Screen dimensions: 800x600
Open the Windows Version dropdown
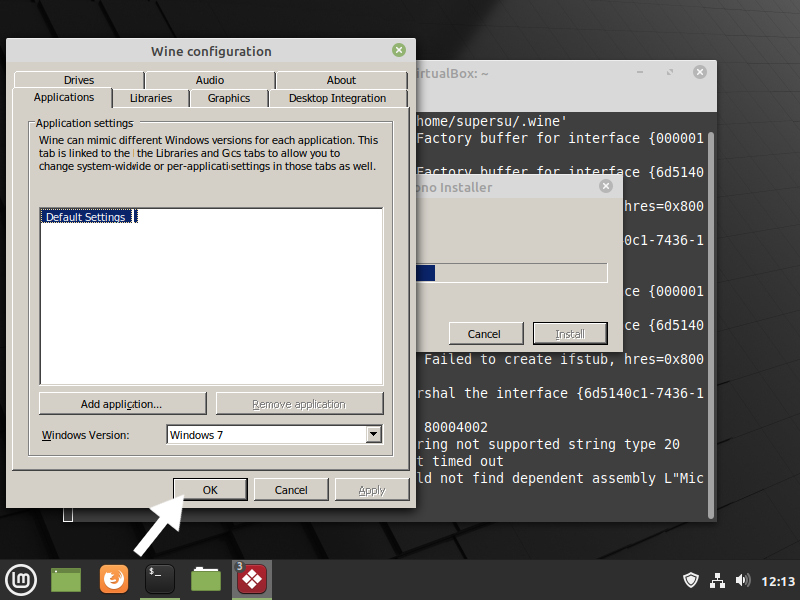(274, 435)
